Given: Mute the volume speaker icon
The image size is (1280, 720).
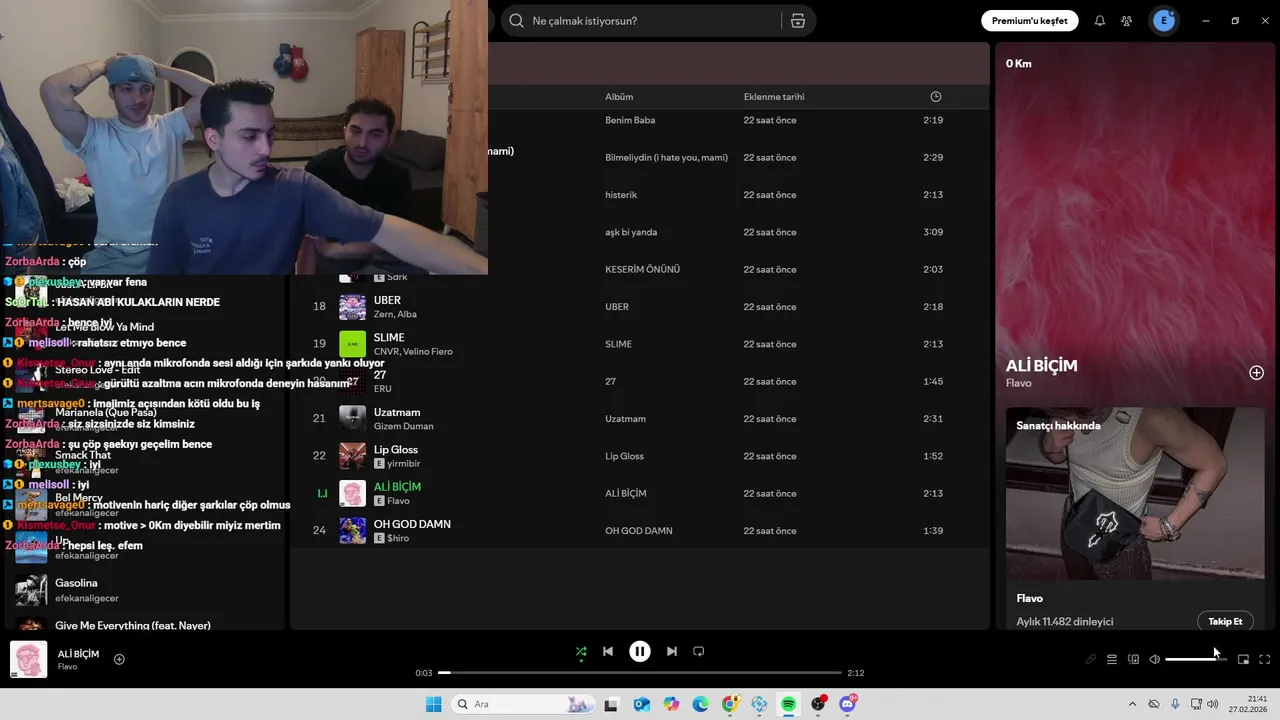Looking at the screenshot, I should 1154,659.
